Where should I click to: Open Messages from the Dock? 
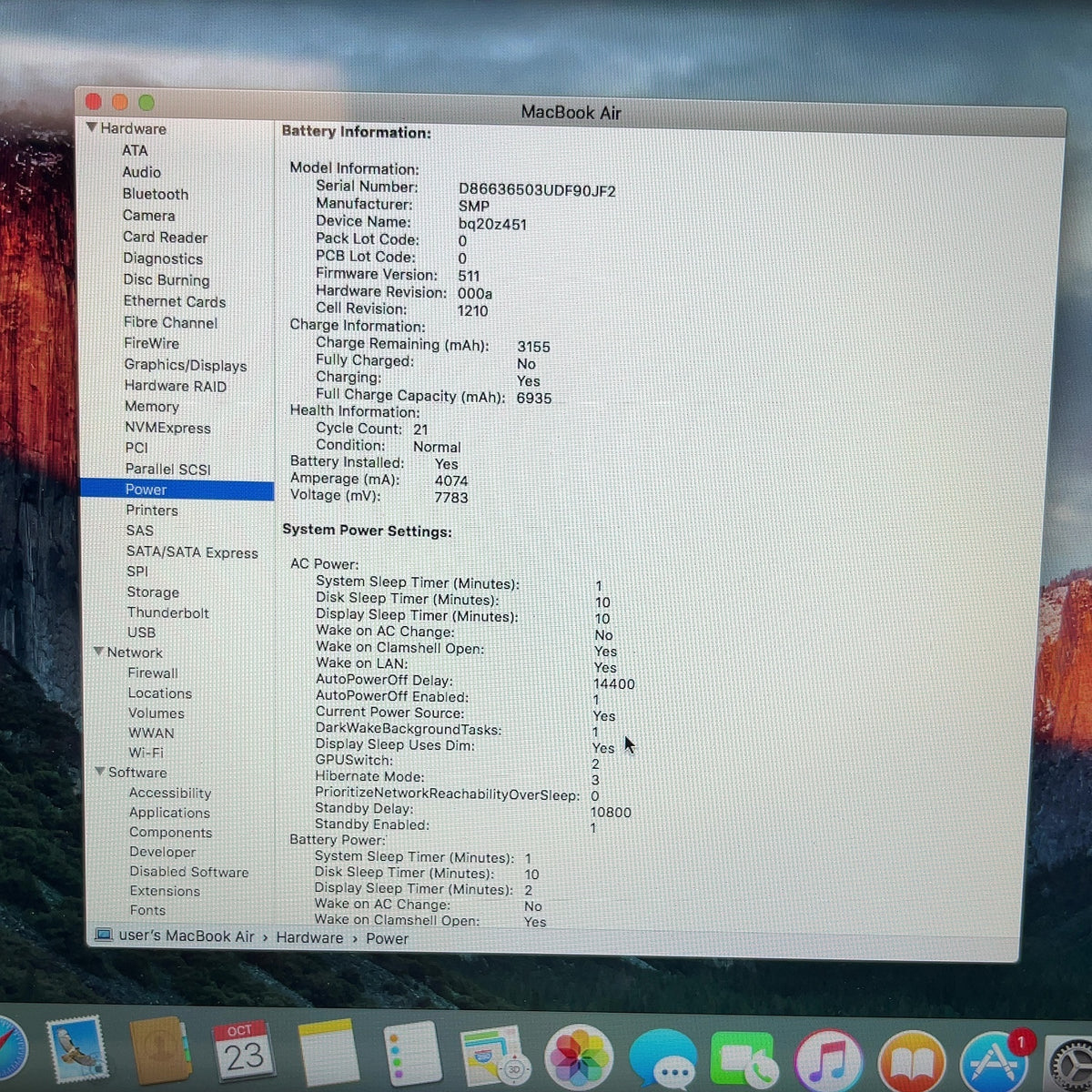(x=663, y=1060)
